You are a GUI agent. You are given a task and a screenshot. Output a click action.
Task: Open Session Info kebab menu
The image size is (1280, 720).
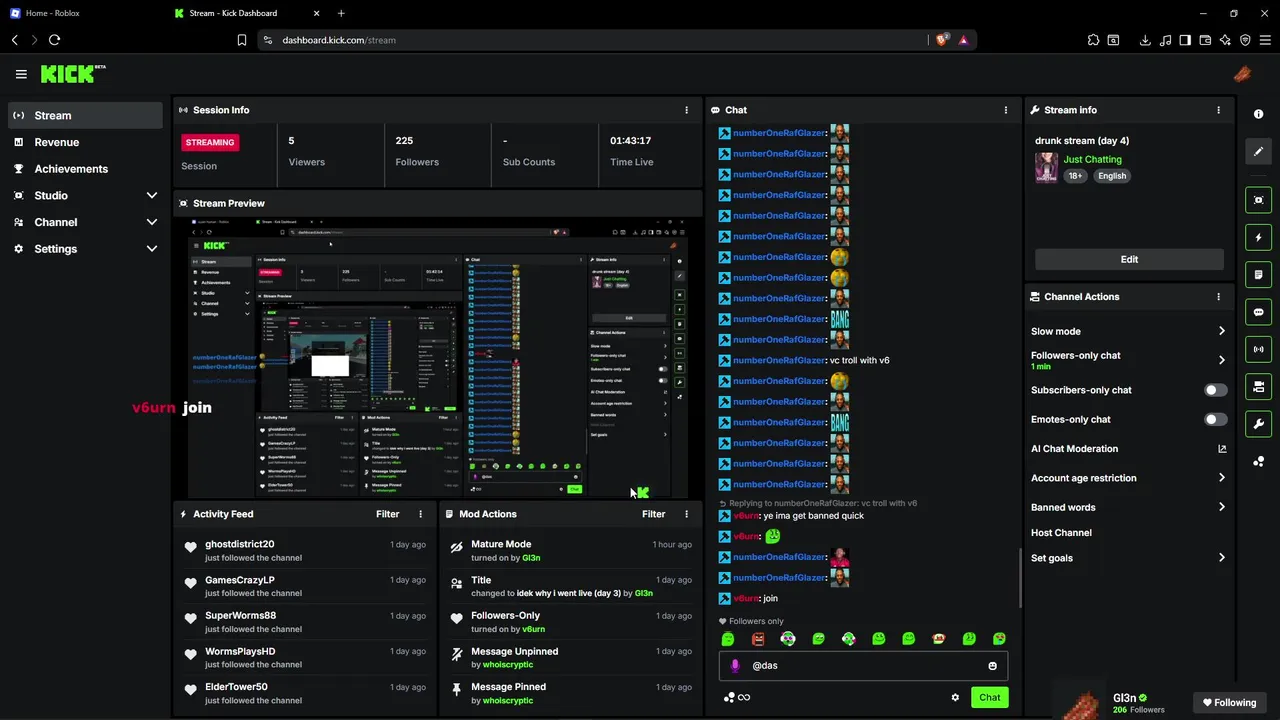pos(686,110)
